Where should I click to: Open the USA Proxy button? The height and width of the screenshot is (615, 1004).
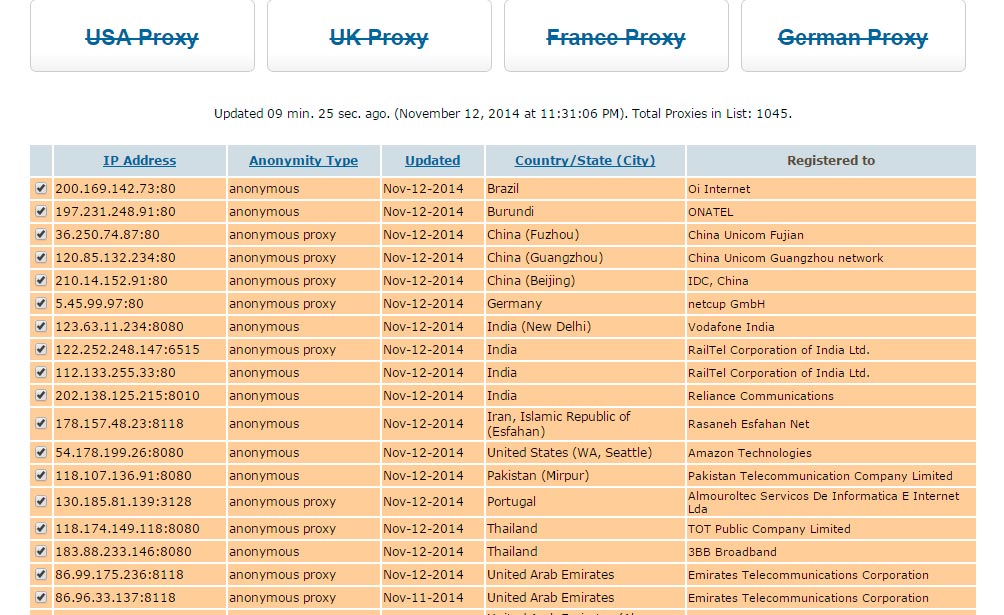[x=142, y=36]
